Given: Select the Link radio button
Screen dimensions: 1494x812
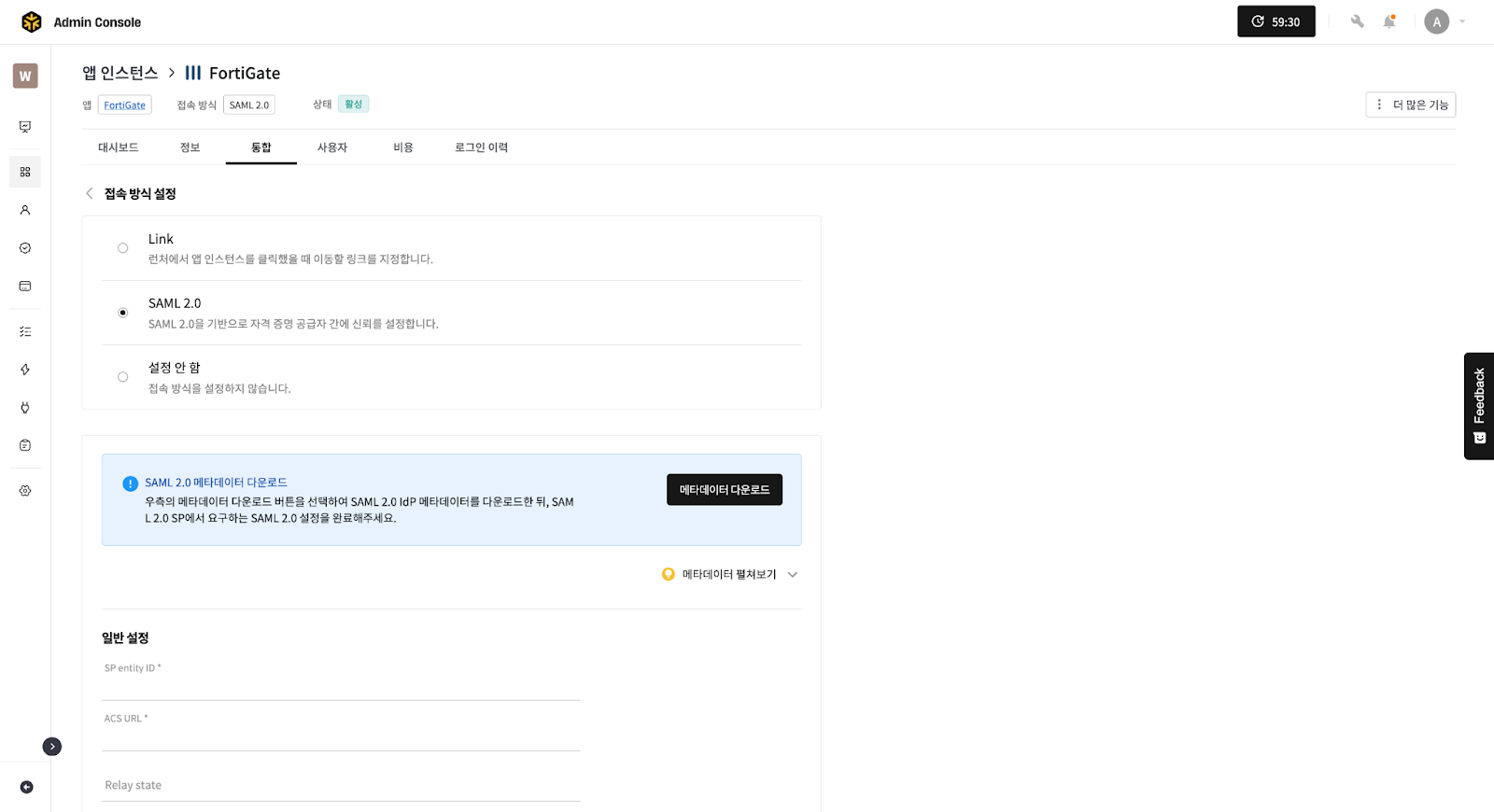Looking at the screenshot, I should click(x=123, y=248).
